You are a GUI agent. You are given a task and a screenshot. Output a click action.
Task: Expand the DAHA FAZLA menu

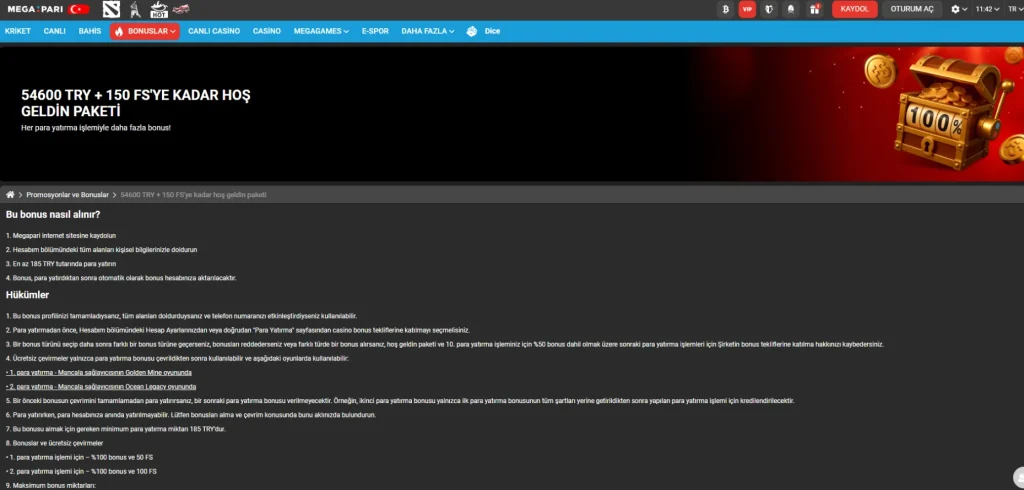point(428,31)
